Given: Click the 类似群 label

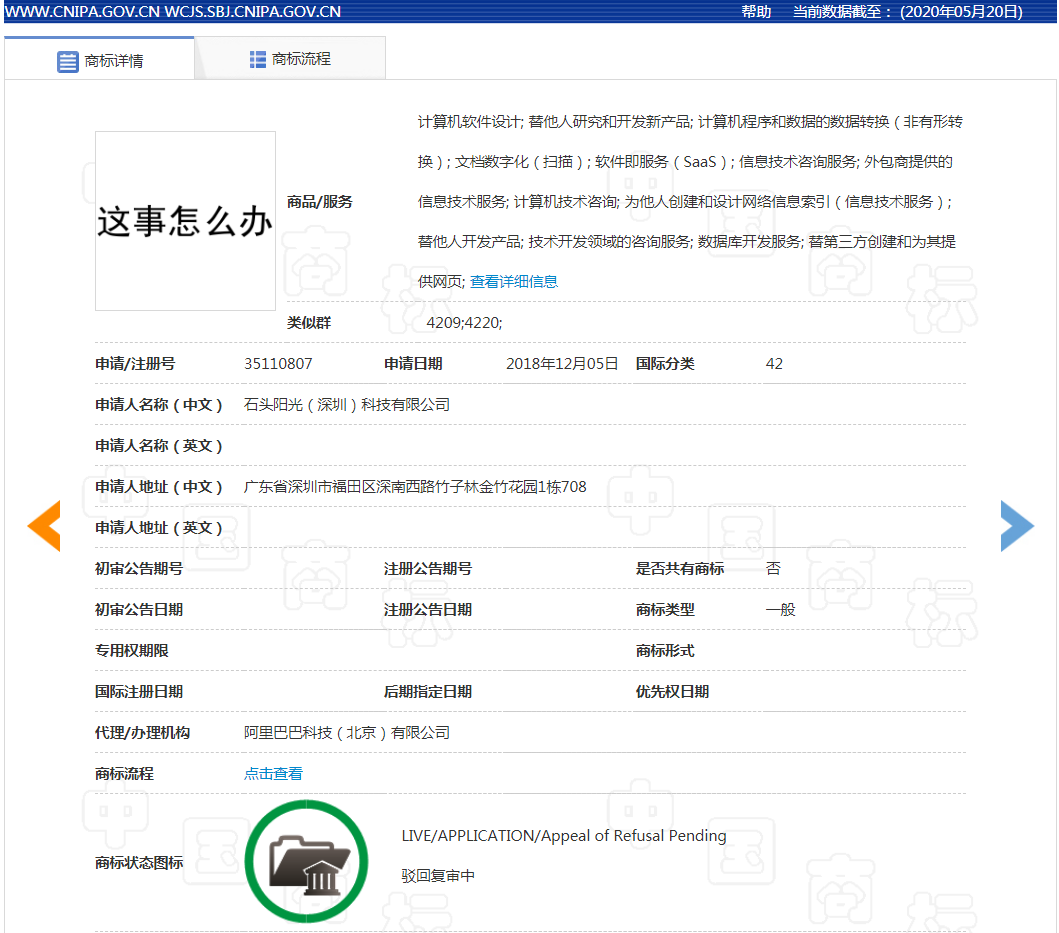Looking at the screenshot, I should tap(309, 323).
